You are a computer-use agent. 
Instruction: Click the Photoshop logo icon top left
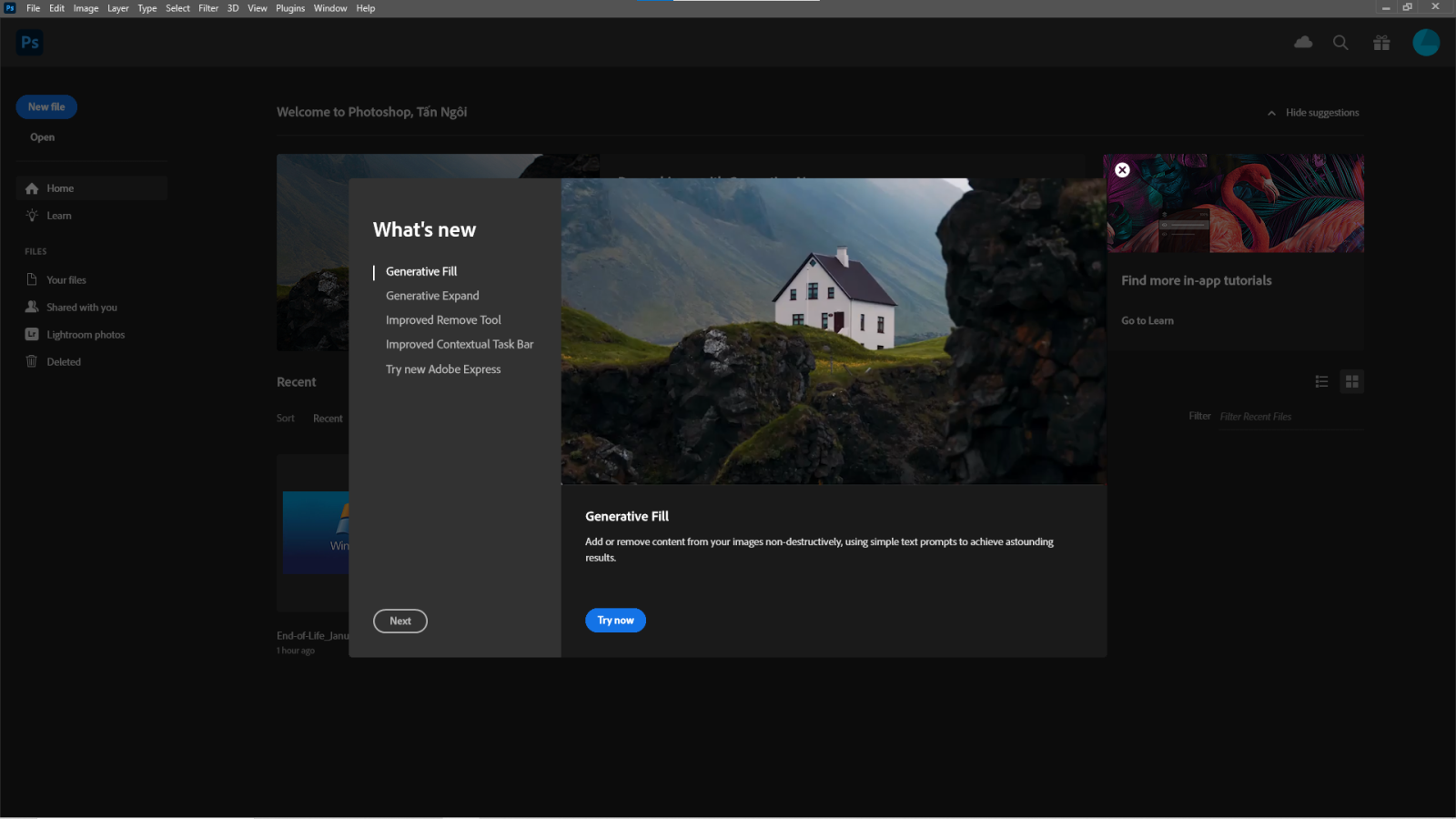[29, 42]
